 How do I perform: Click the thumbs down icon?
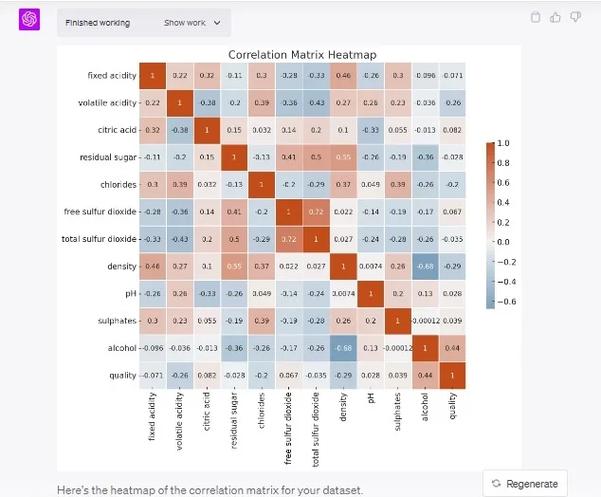pos(575,17)
